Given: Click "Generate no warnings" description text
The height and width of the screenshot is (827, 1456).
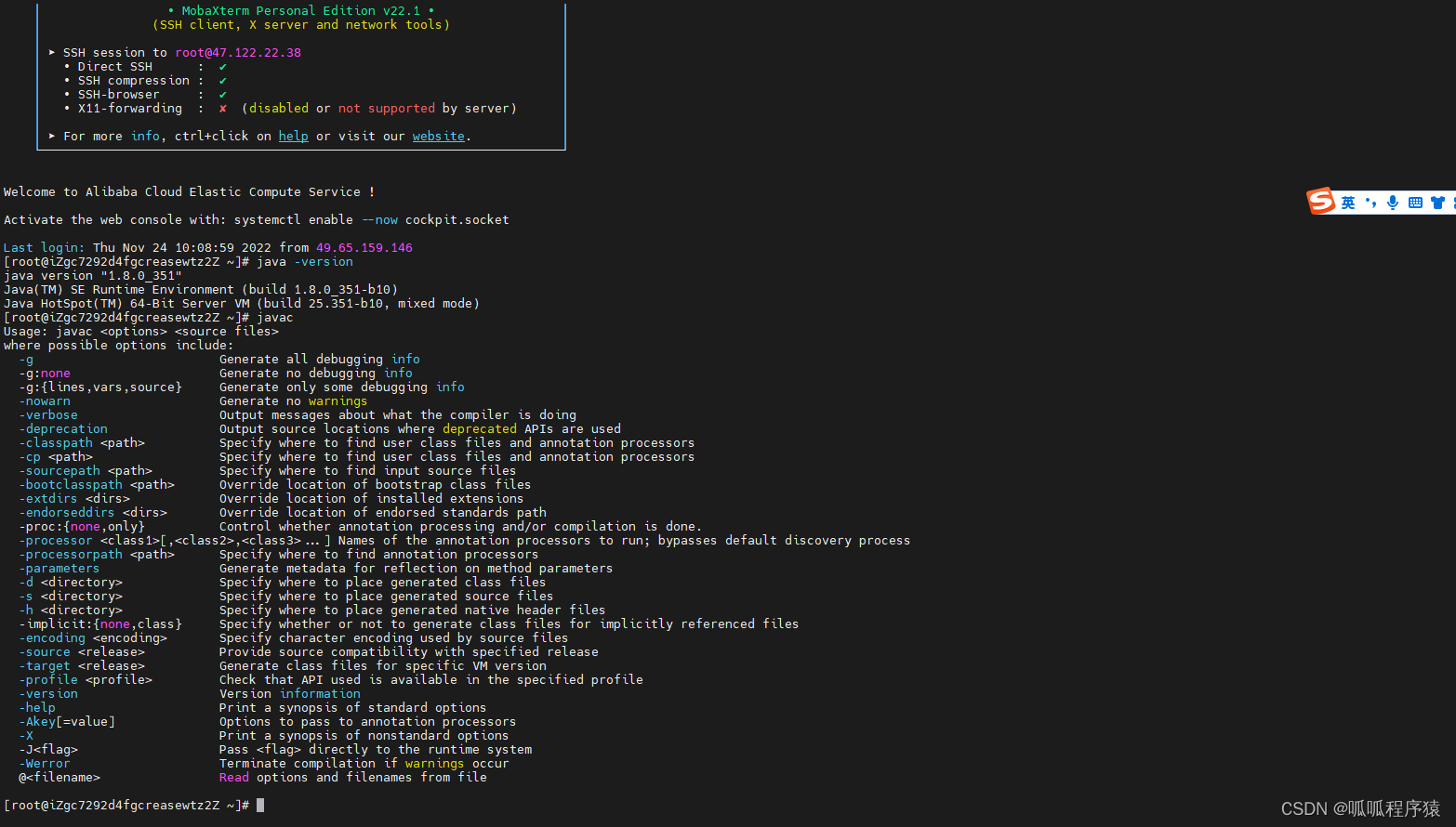Looking at the screenshot, I should point(294,401).
